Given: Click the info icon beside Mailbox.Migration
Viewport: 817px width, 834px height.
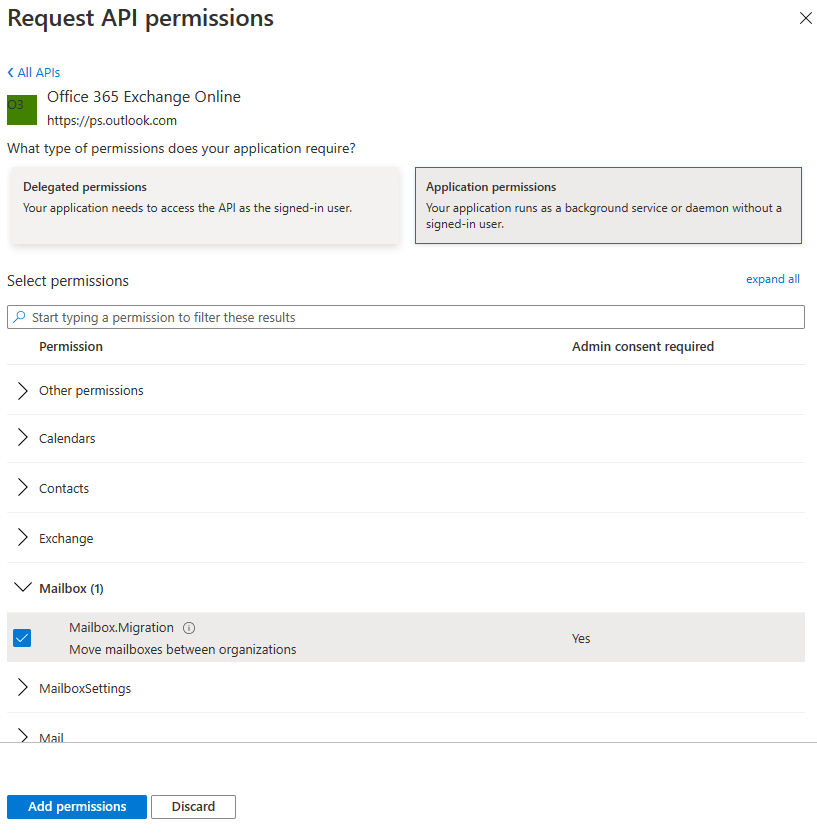Looking at the screenshot, I should [189, 628].
